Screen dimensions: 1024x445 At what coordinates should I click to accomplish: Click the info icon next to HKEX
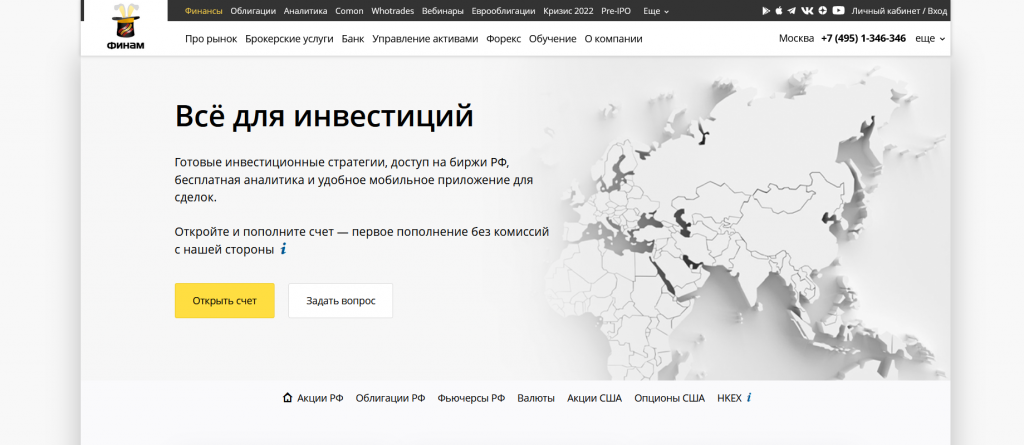pyautogui.click(x=749, y=398)
